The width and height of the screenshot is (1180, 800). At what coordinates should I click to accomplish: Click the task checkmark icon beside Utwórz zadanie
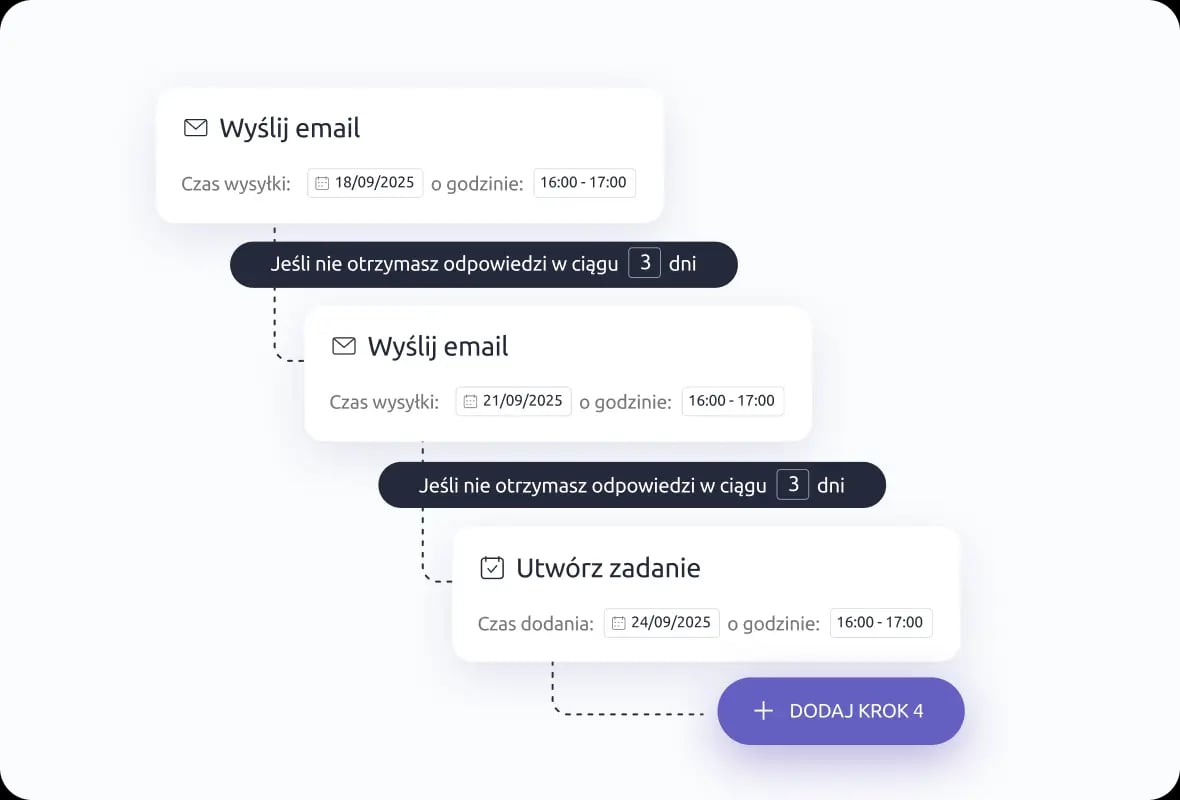tap(492, 567)
